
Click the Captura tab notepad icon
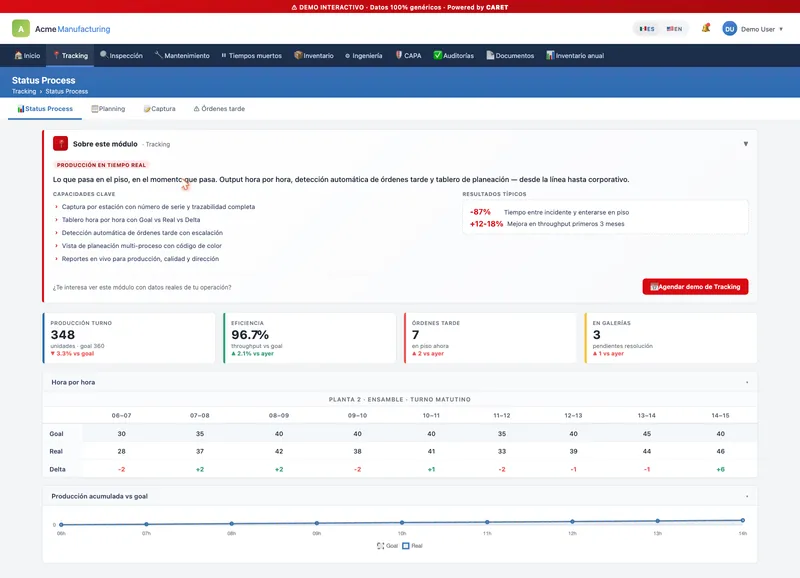[x=147, y=109]
